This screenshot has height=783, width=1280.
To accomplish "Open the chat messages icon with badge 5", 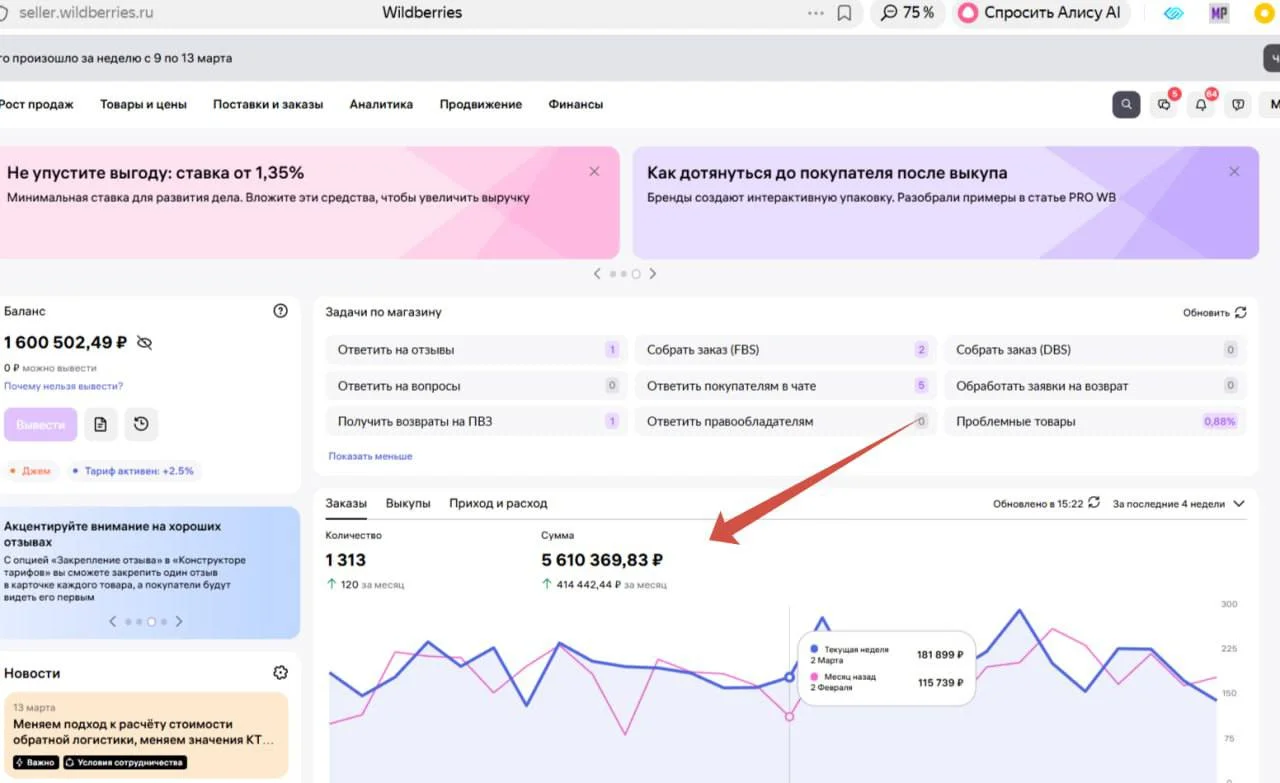I will (1164, 104).
